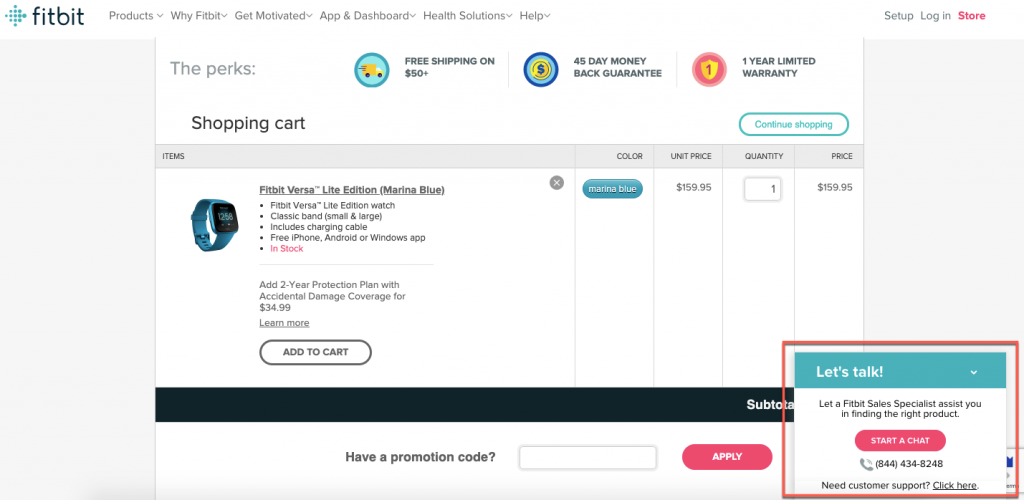The width and height of the screenshot is (1024, 500).
Task: Select the marina blue color swatch
Action: point(613,189)
